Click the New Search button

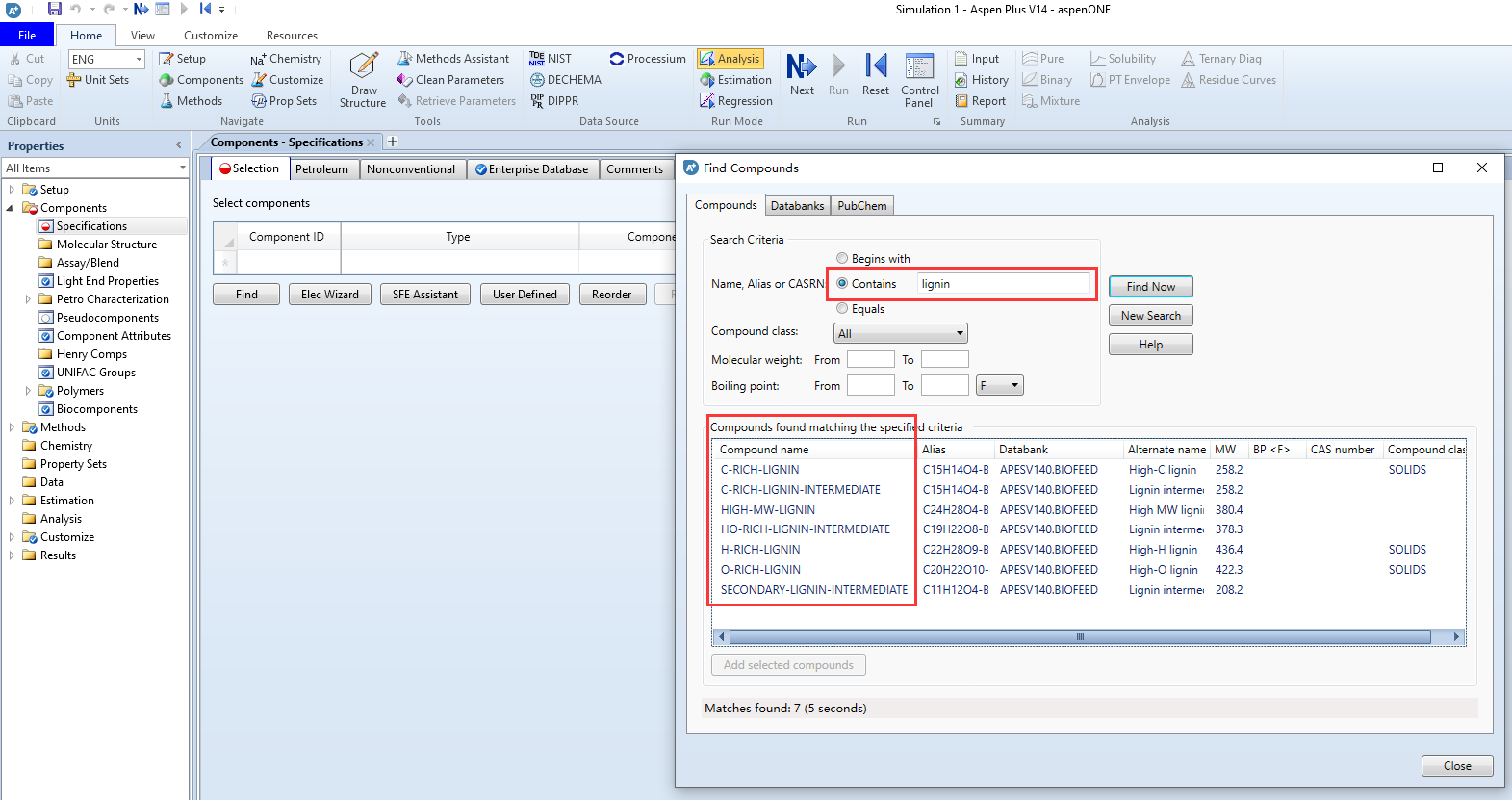pos(1151,315)
